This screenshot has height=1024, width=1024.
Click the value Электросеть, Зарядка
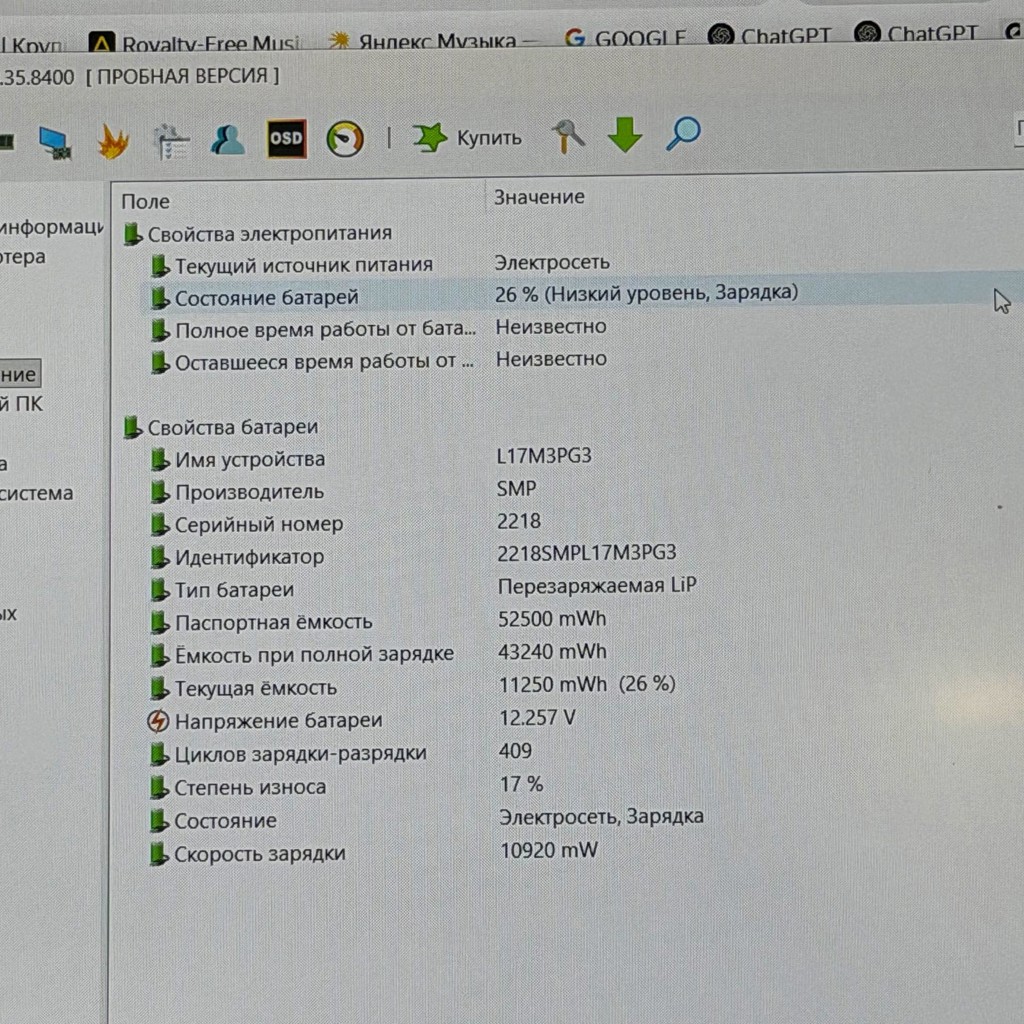(x=601, y=817)
